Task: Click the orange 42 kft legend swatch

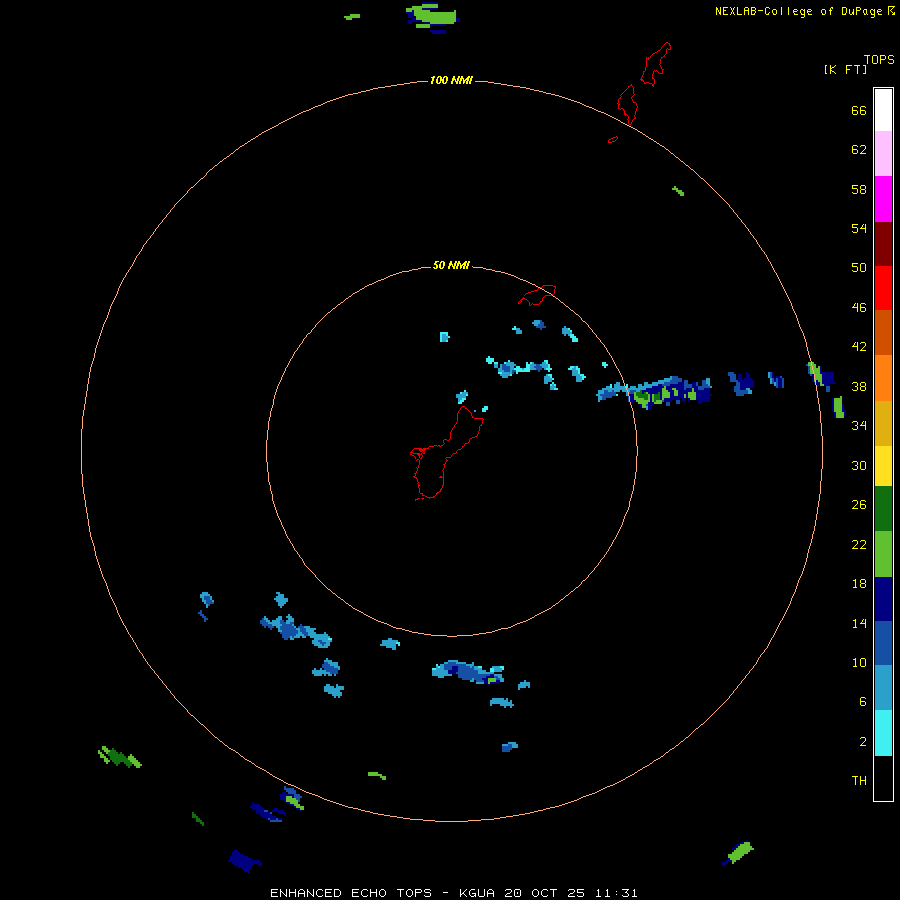Action: click(x=883, y=378)
